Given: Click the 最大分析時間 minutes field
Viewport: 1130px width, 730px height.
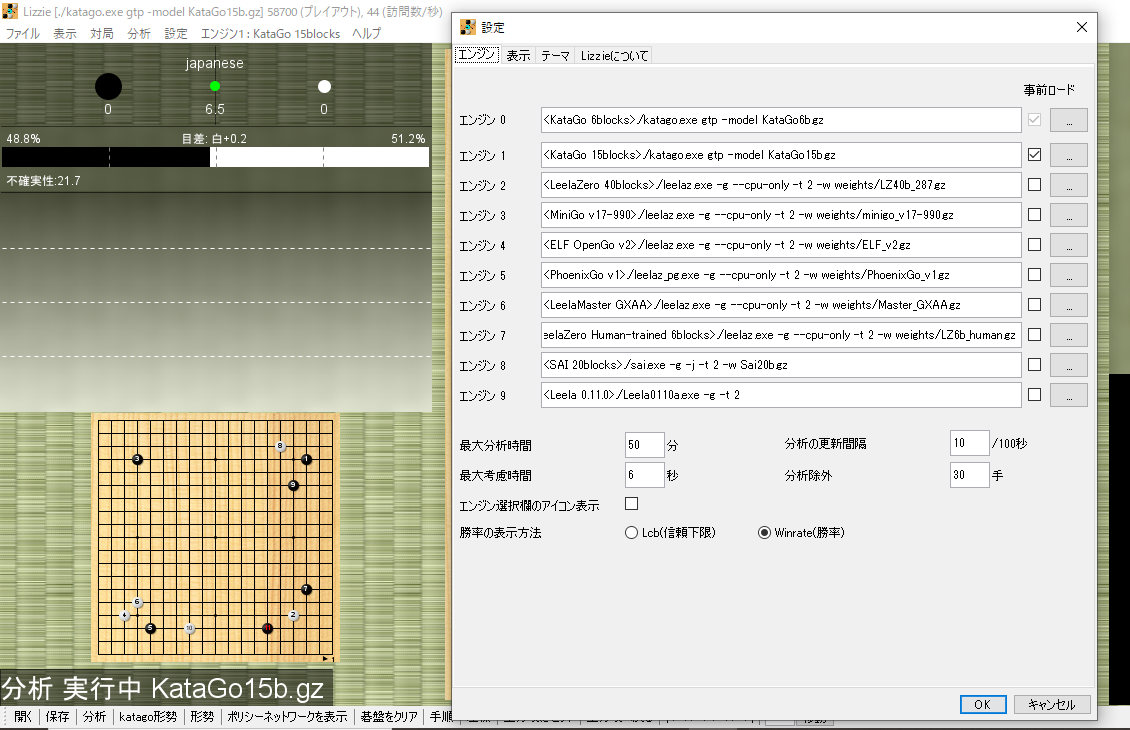Looking at the screenshot, I should [644, 445].
